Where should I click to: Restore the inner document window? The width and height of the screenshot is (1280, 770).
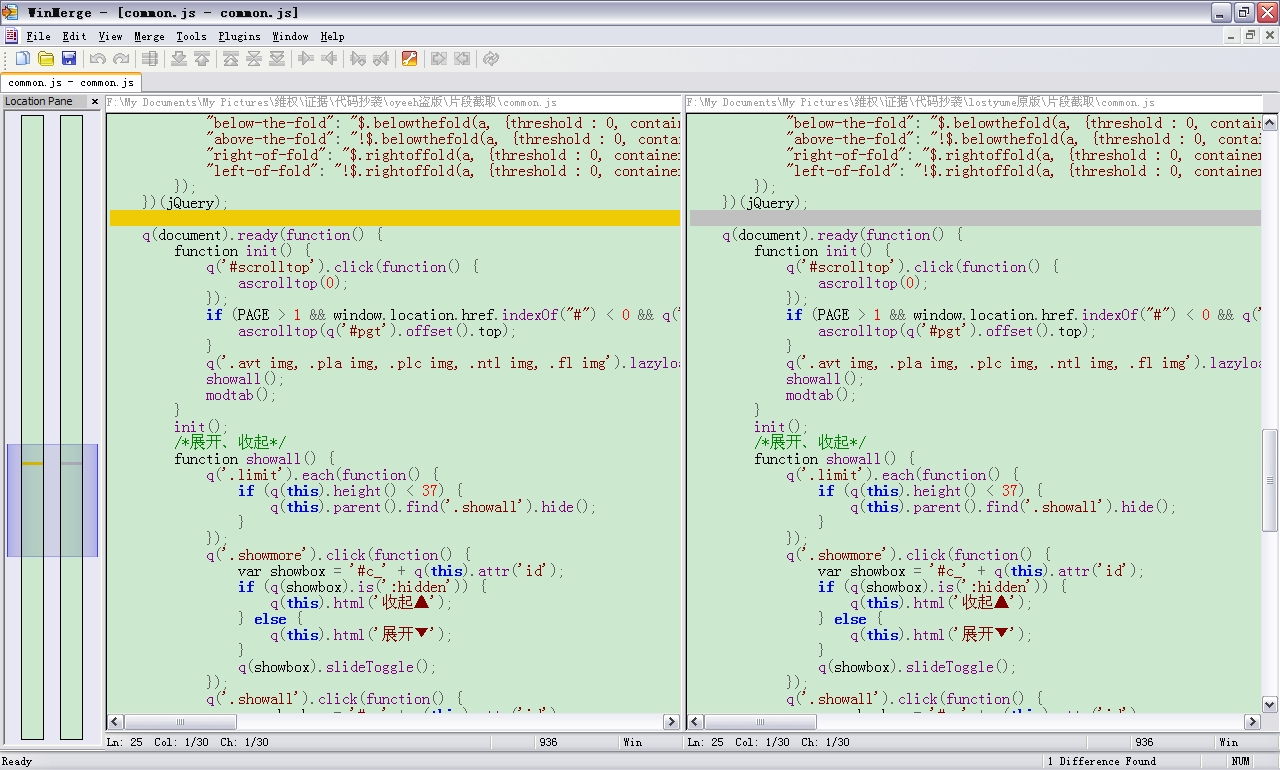tap(1250, 36)
